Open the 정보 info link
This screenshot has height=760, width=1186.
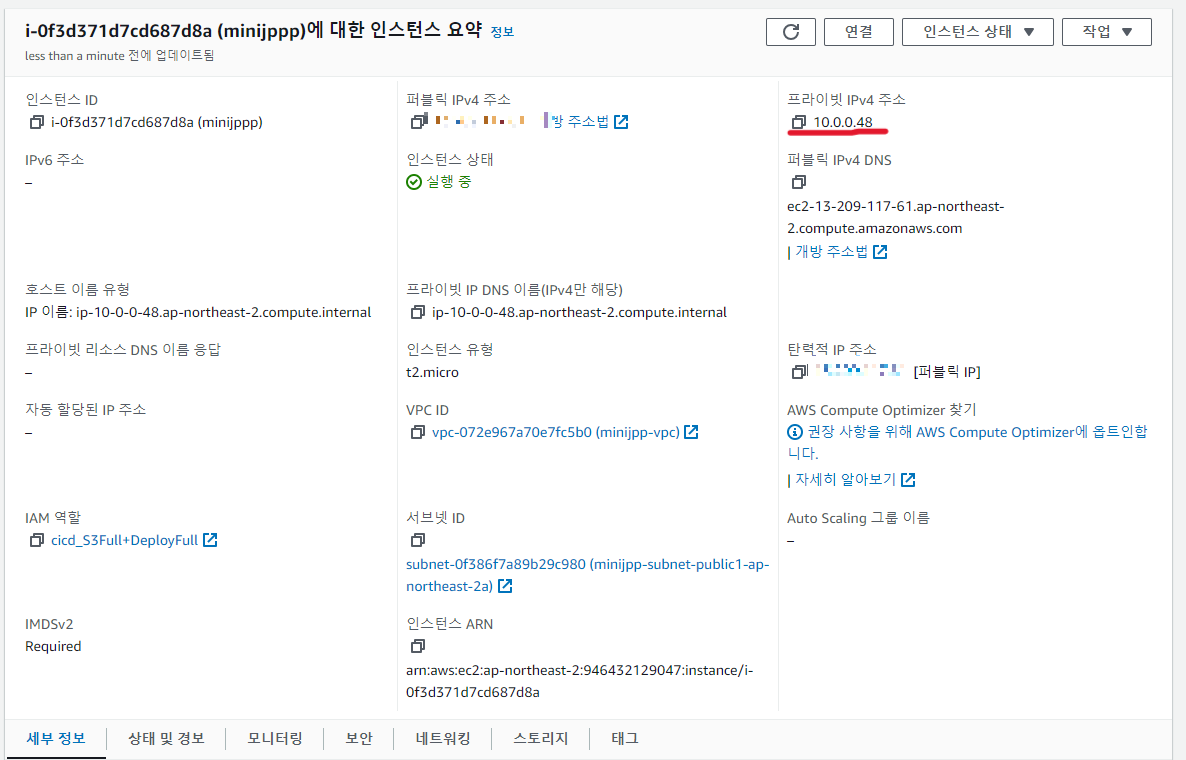(502, 32)
